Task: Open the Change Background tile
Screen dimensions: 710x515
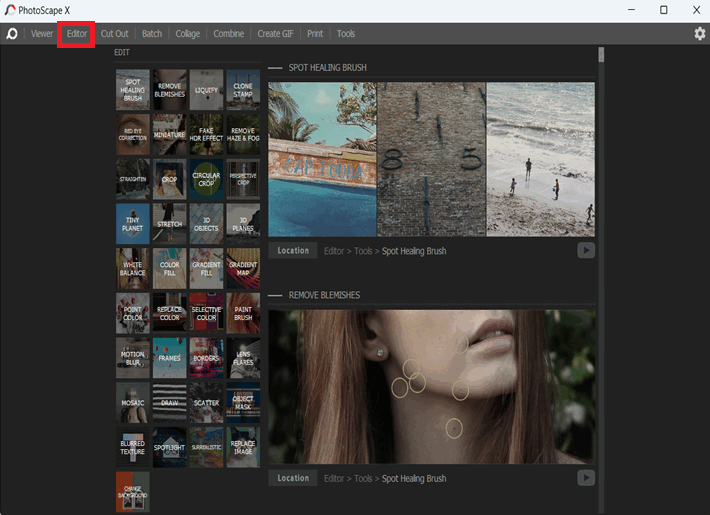Action: 133,492
